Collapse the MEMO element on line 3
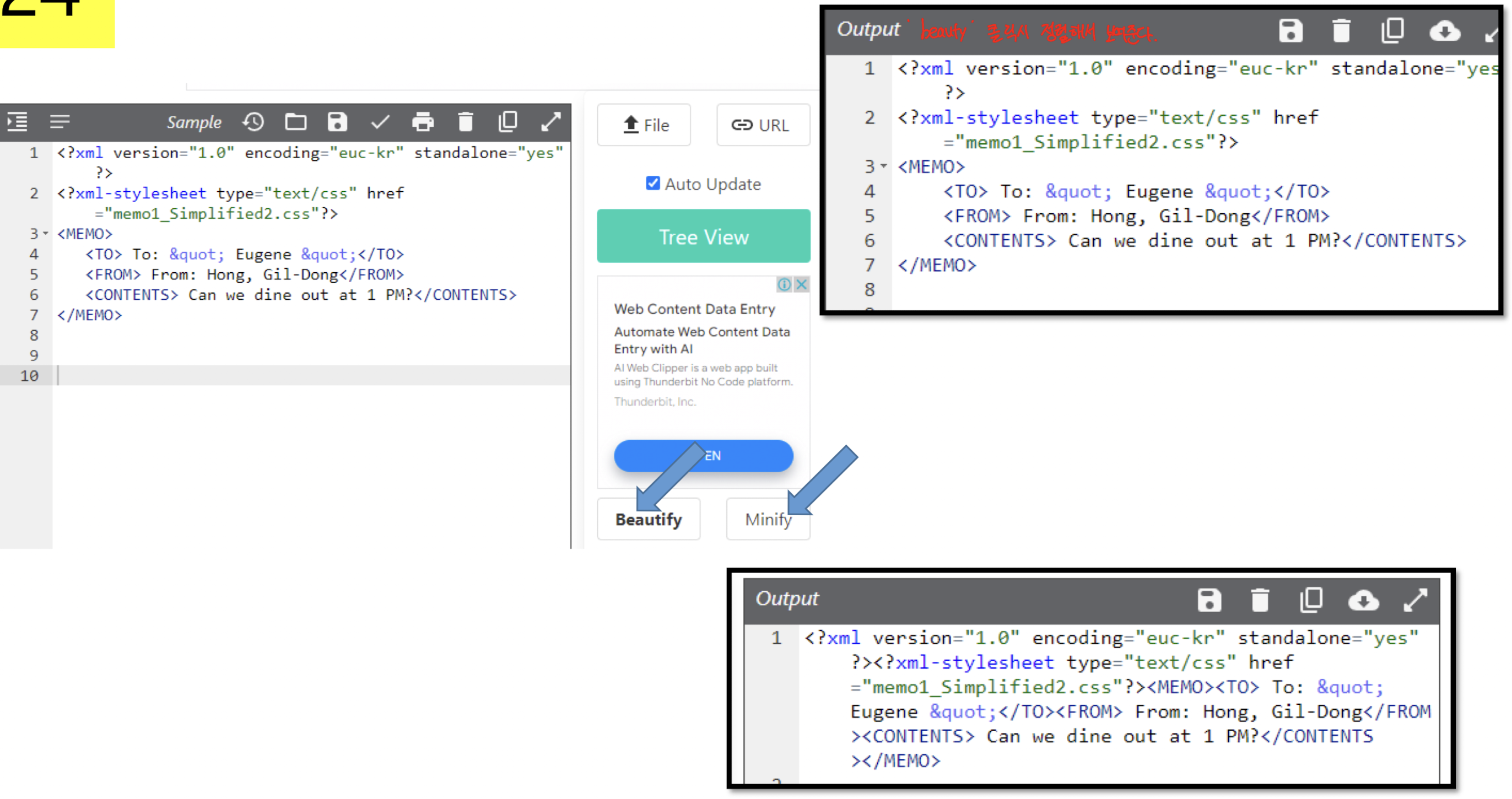Screen dimensions: 1512x799 pos(46,234)
